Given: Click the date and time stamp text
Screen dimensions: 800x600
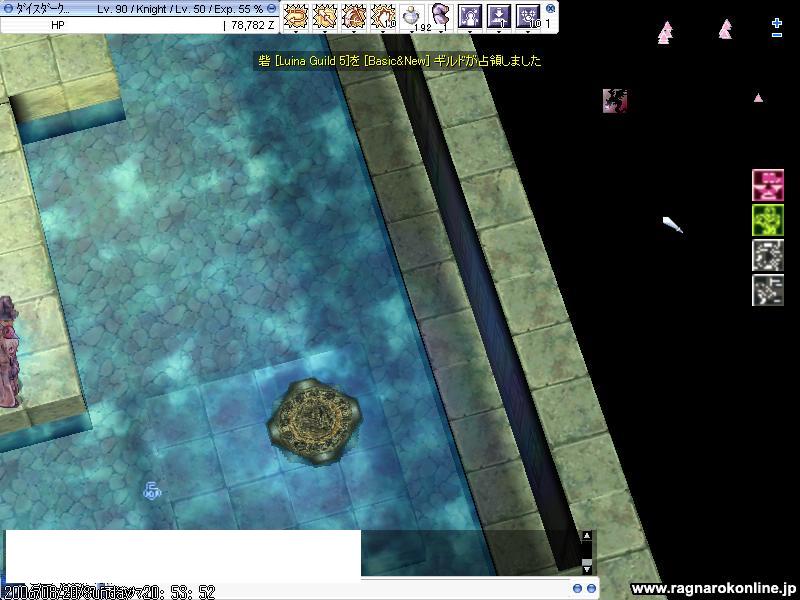Looking at the screenshot, I should [x=109, y=592].
